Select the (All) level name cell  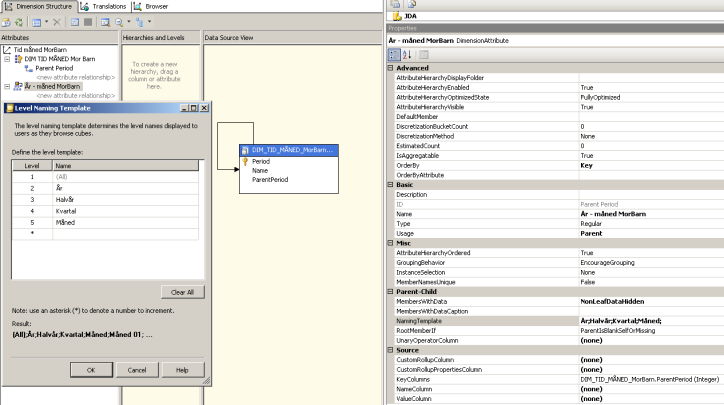tap(126, 177)
